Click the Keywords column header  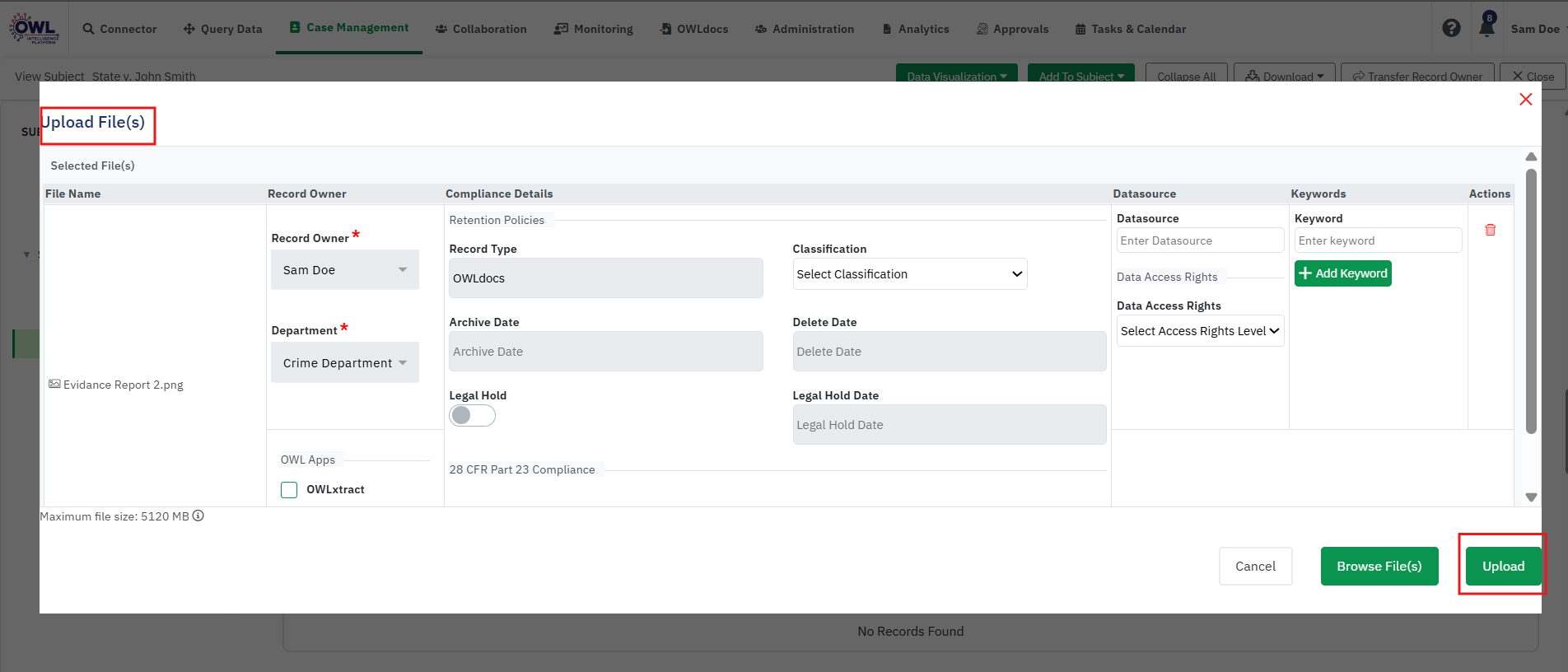click(x=1318, y=194)
